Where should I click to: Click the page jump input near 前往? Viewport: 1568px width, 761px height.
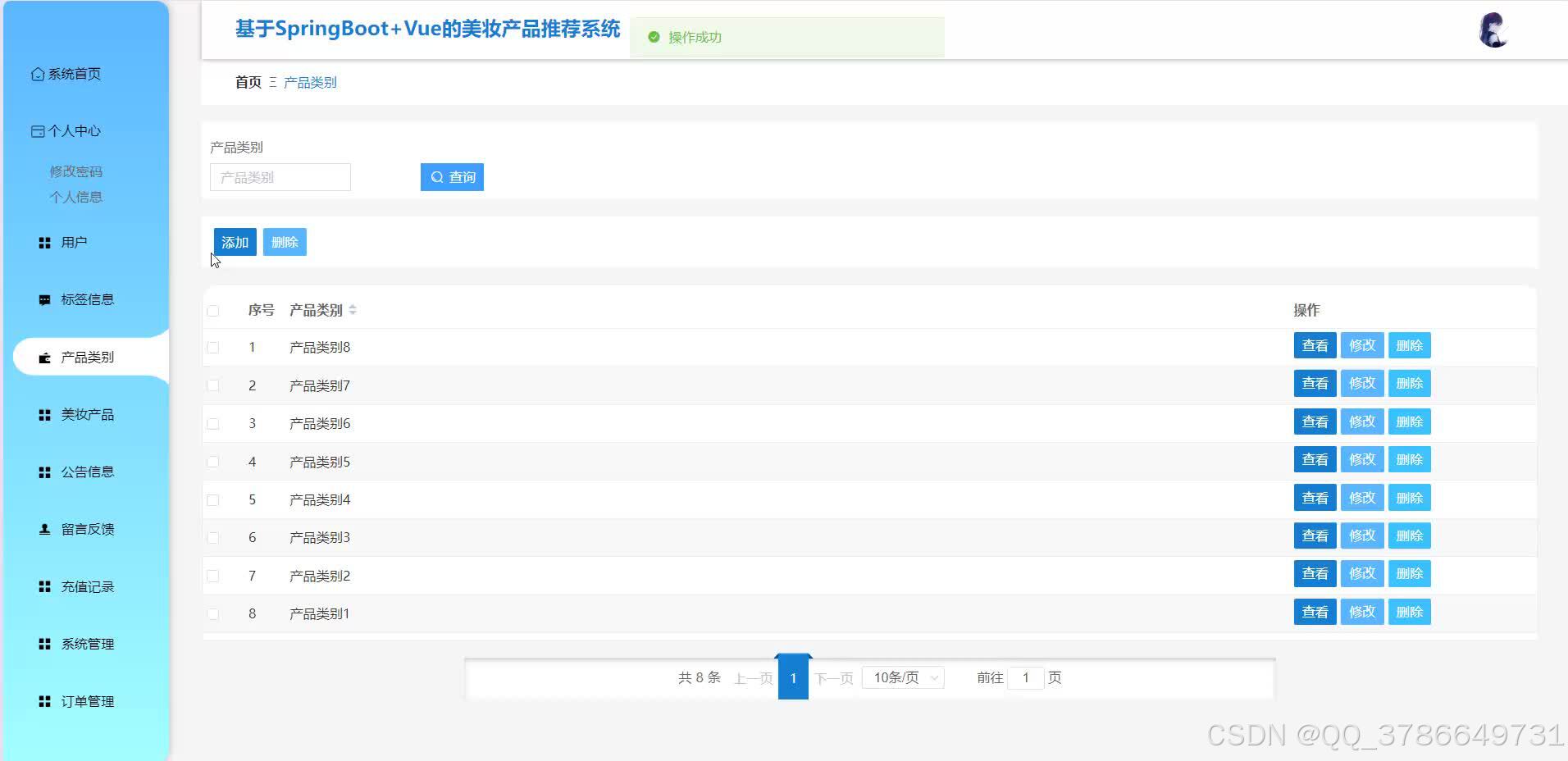point(1026,677)
